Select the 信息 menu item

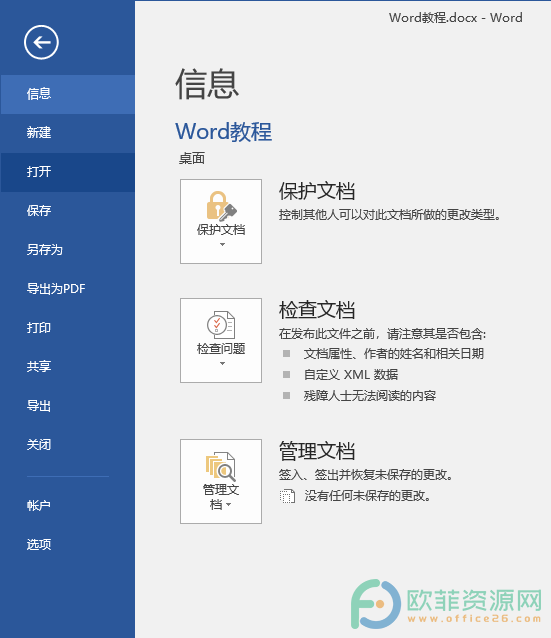tap(68, 94)
